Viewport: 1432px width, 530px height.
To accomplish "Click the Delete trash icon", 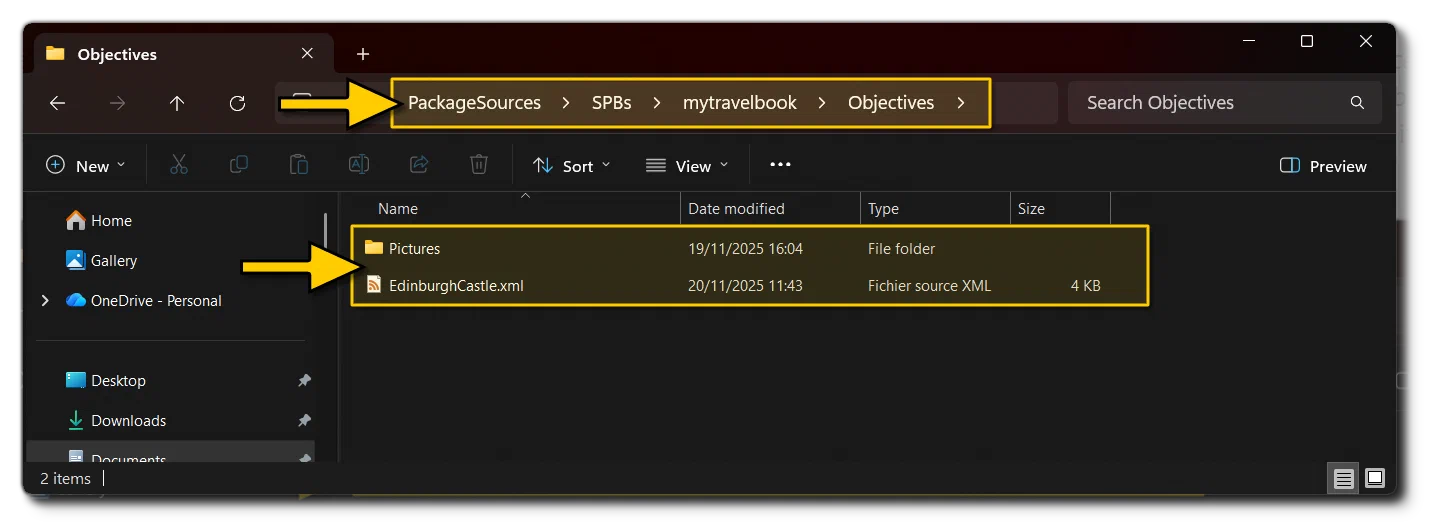I will [479, 165].
